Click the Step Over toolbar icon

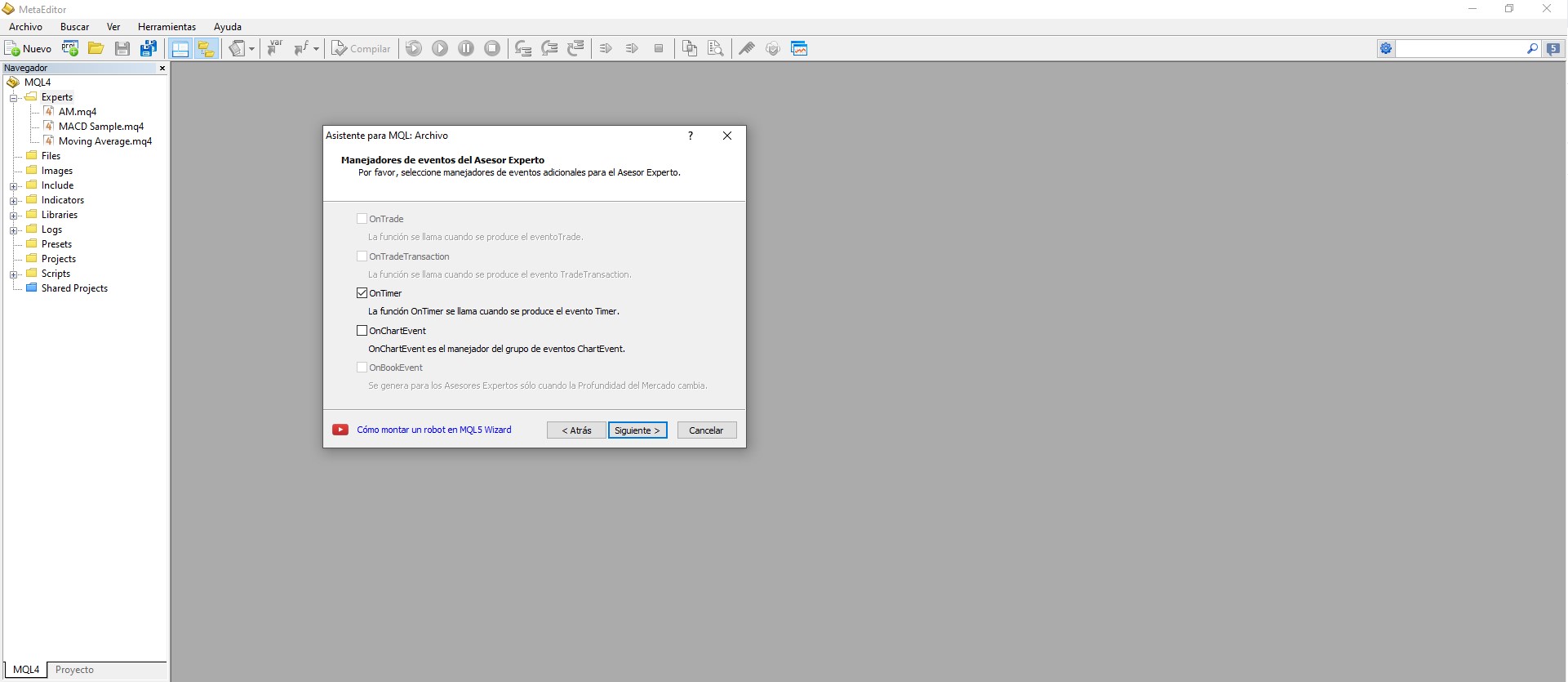point(549,49)
